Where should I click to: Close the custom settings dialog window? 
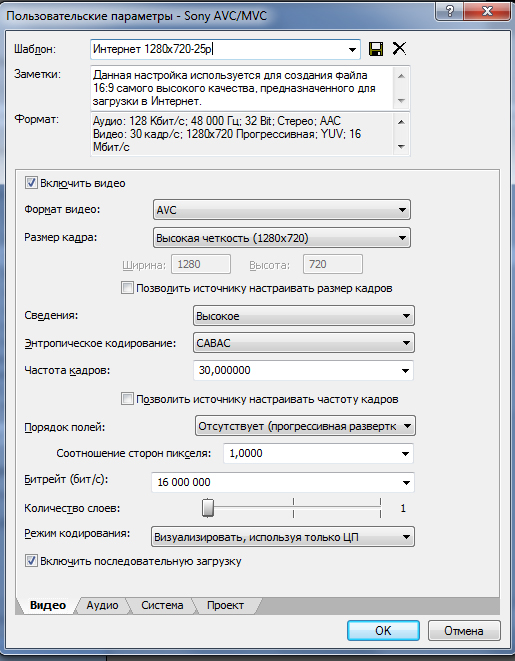coord(487,11)
